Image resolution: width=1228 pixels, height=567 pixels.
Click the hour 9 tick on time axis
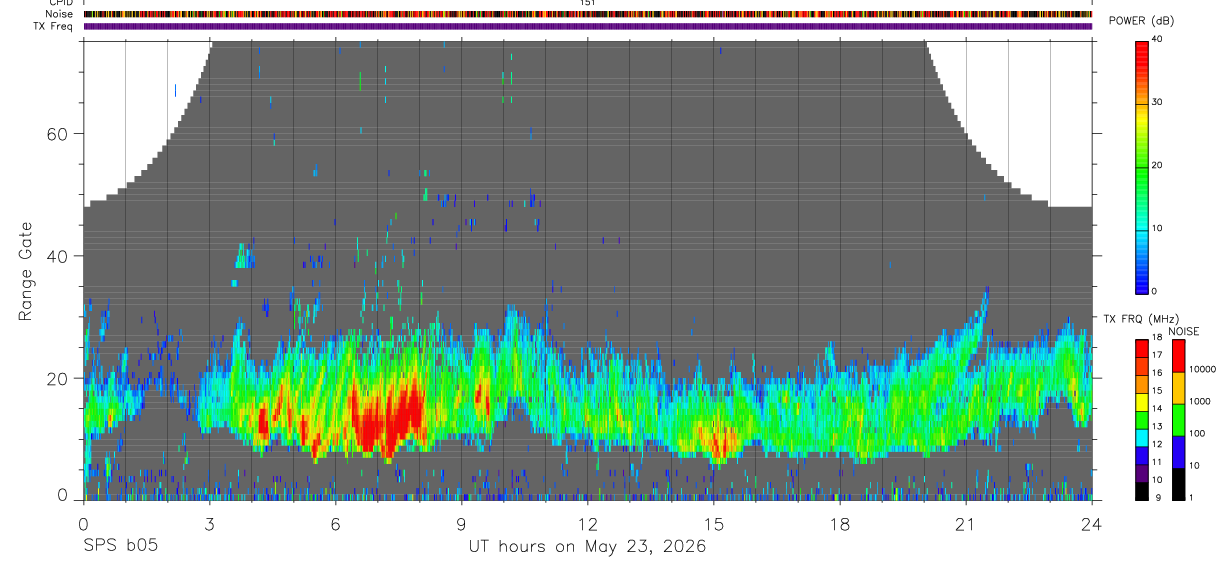click(461, 523)
